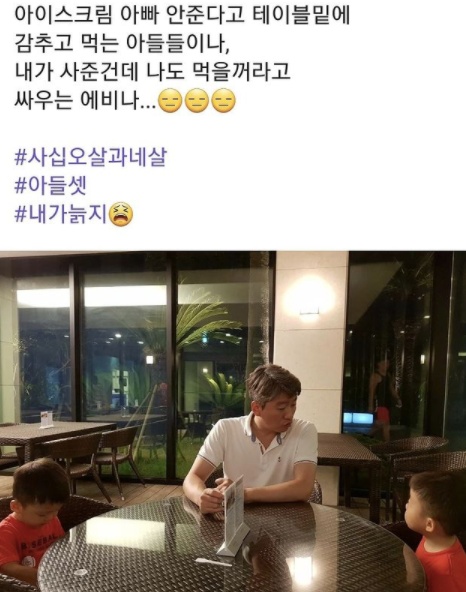466x592 pixels.
Task: Select the text line 감추고 먹는 아들들이나
Action: [122, 43]
